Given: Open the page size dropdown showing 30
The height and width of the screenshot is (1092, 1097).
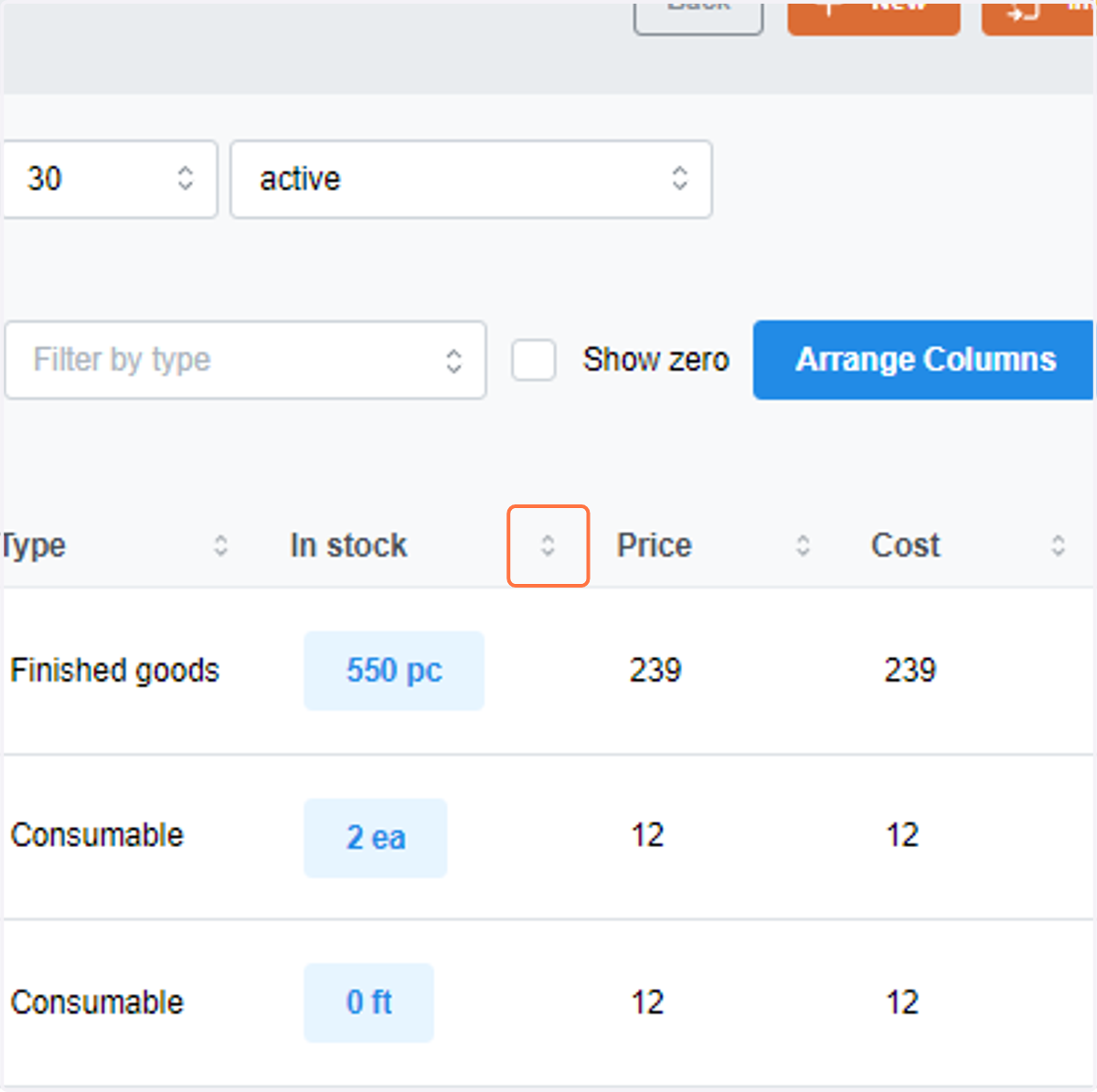Looking at the screenshot, I should [109, 179].
